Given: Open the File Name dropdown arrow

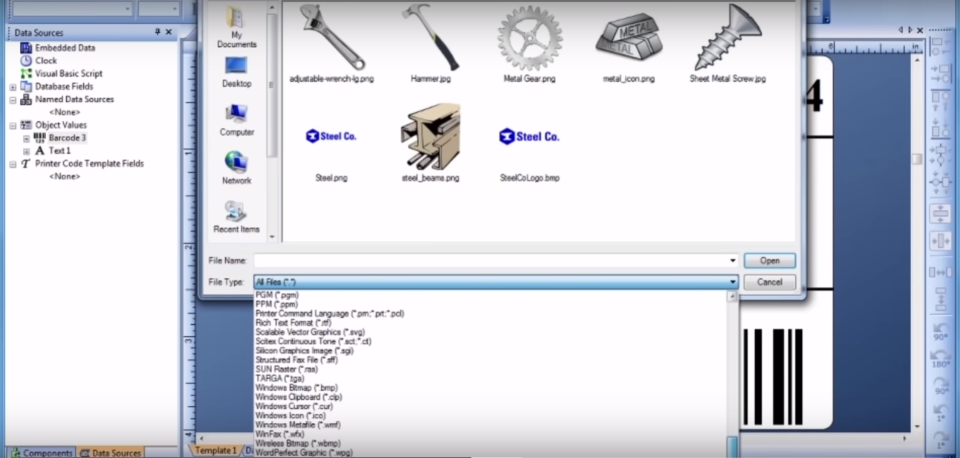Looking at the screenshot, I should [733, 261].
